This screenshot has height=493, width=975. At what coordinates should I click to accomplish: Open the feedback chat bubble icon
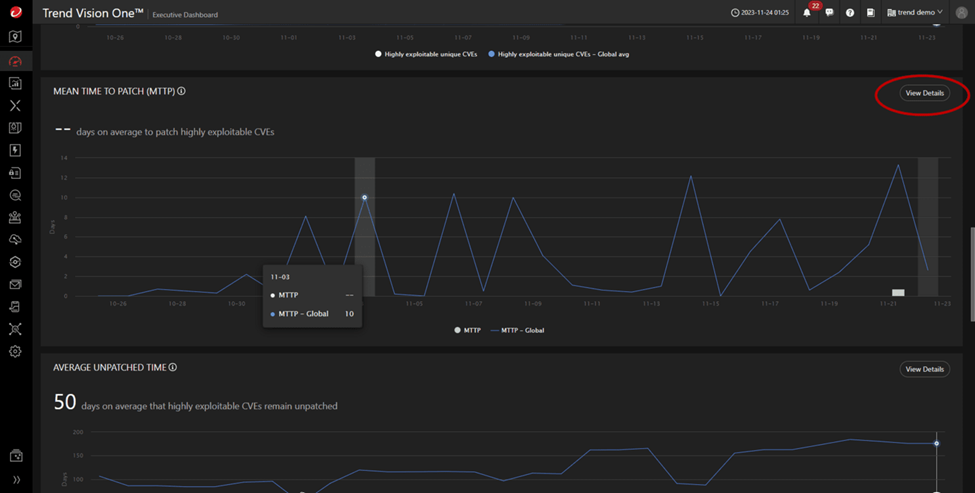pyautogui.click(x=829, y=12)
